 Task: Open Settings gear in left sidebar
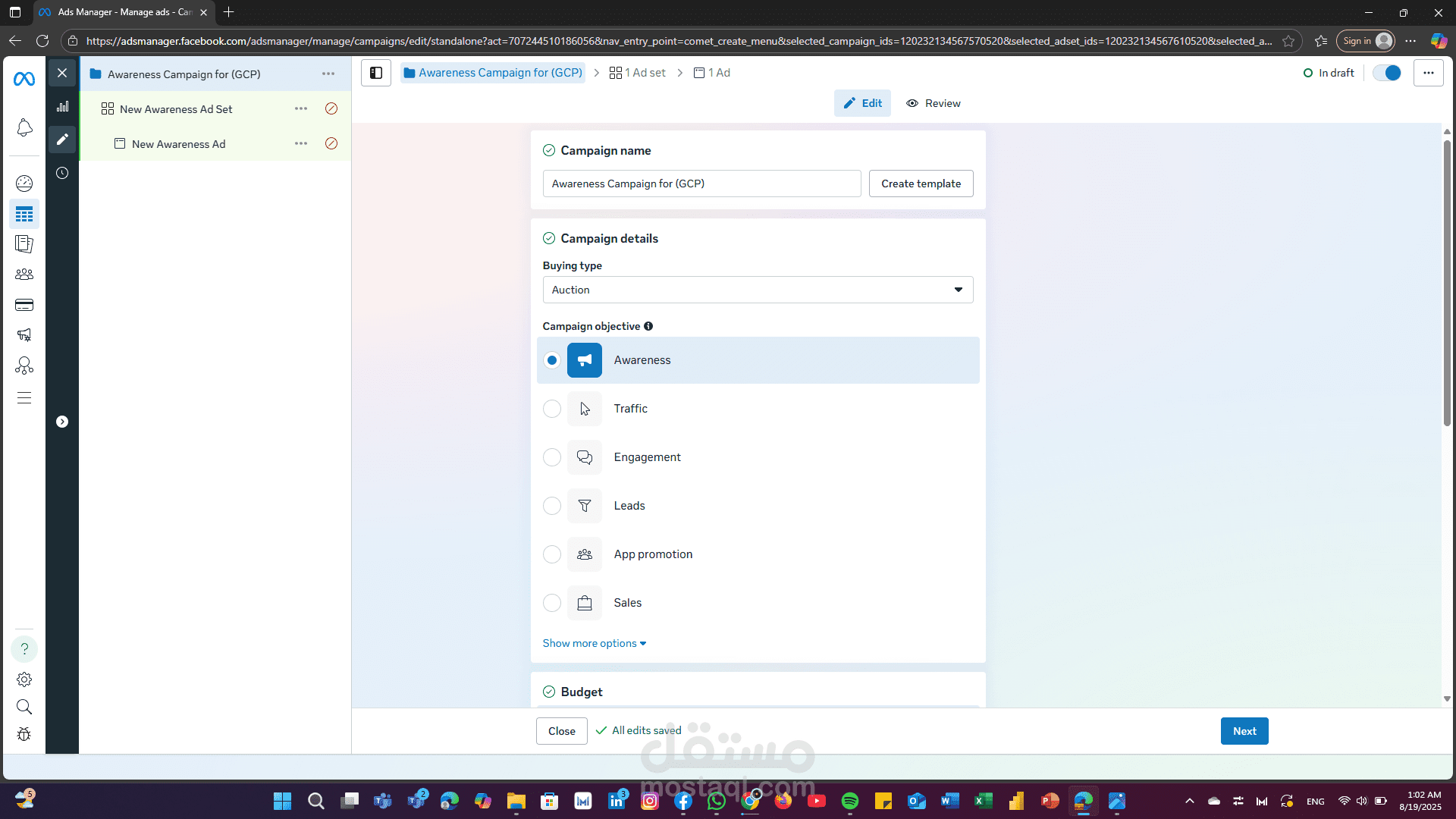pos(24,679)
